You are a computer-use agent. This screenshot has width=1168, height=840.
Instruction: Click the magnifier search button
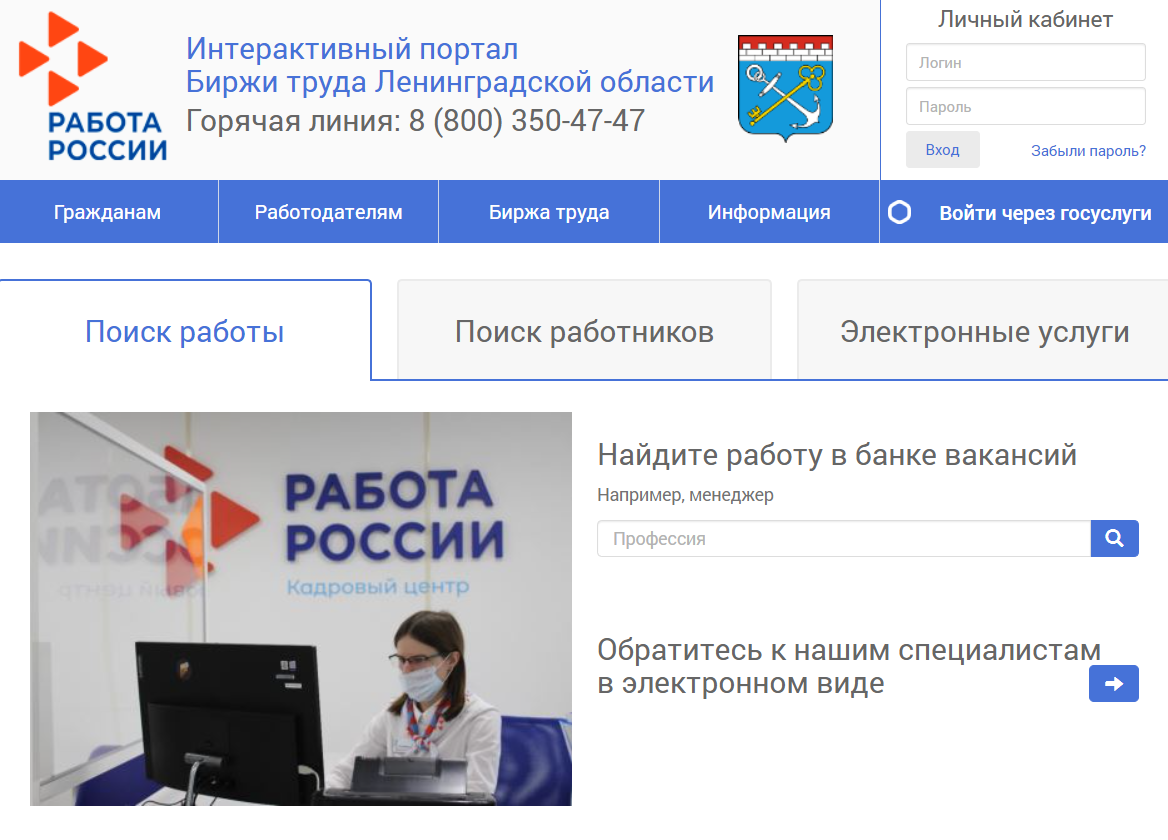(x=1114, y=538)
